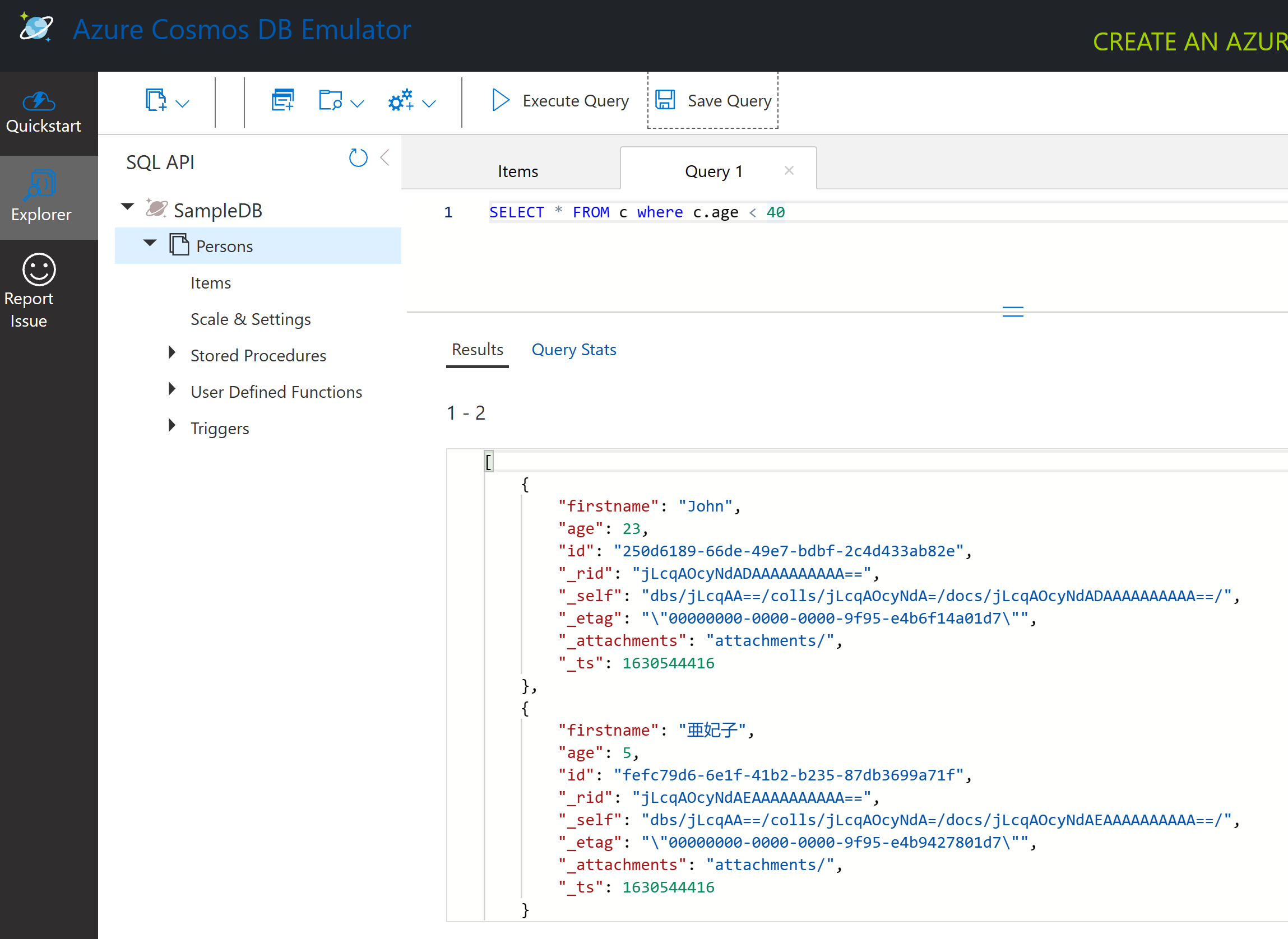Image resolution: width=1288 pixels, height=939 pixels.
Task: Open Scale & Settings under Persons
Action: (x=250, y=319)
